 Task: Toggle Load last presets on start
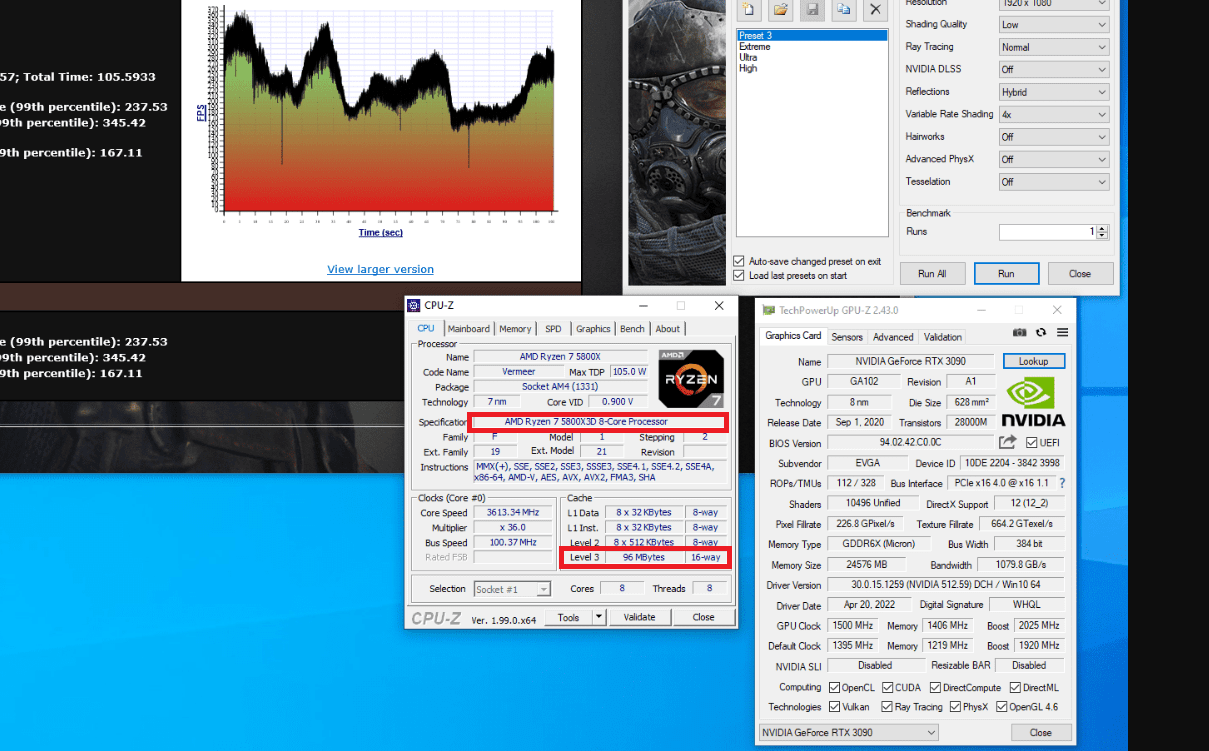point(739,276)
